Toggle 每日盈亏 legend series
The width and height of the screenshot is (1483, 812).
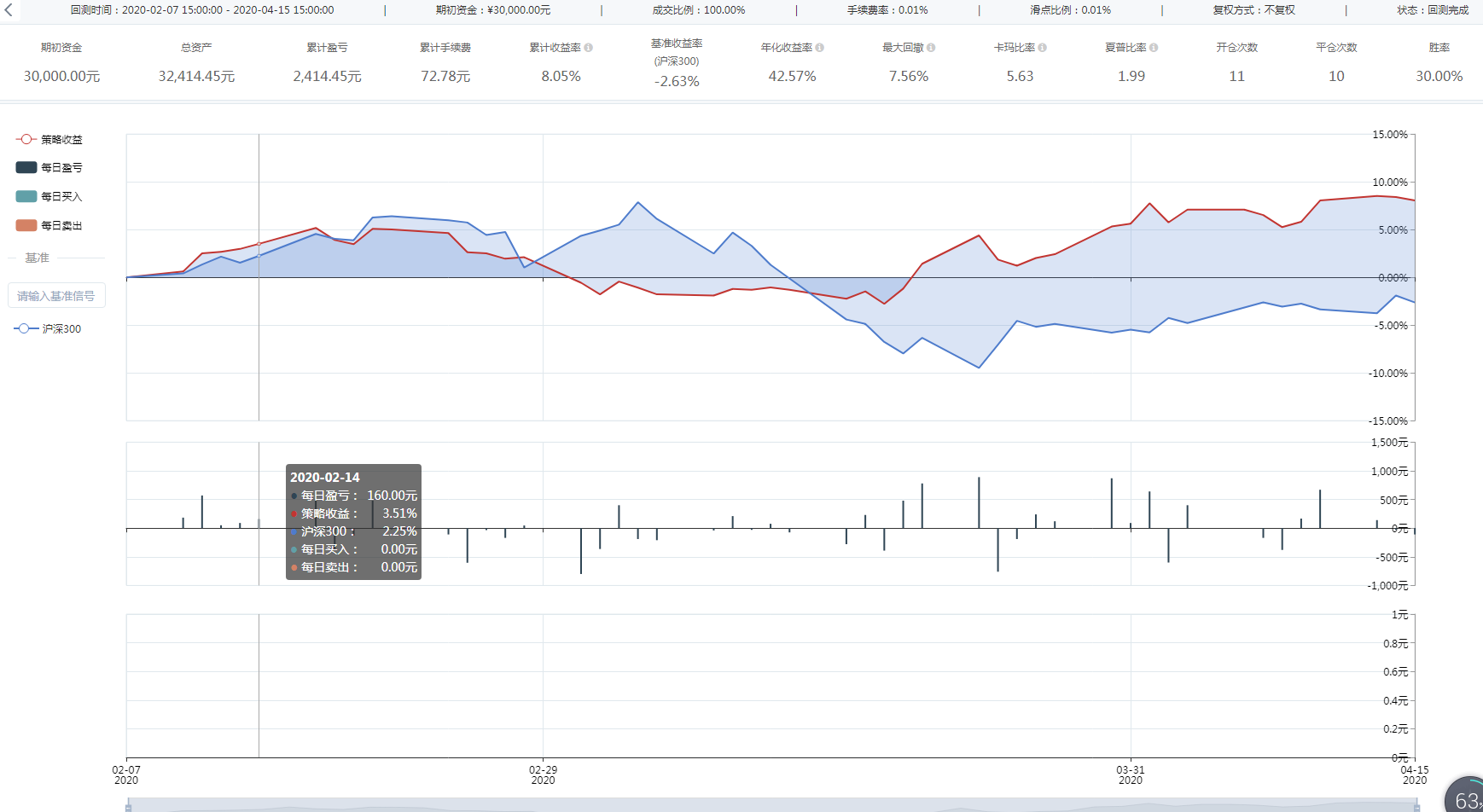(x=49, y=168)
